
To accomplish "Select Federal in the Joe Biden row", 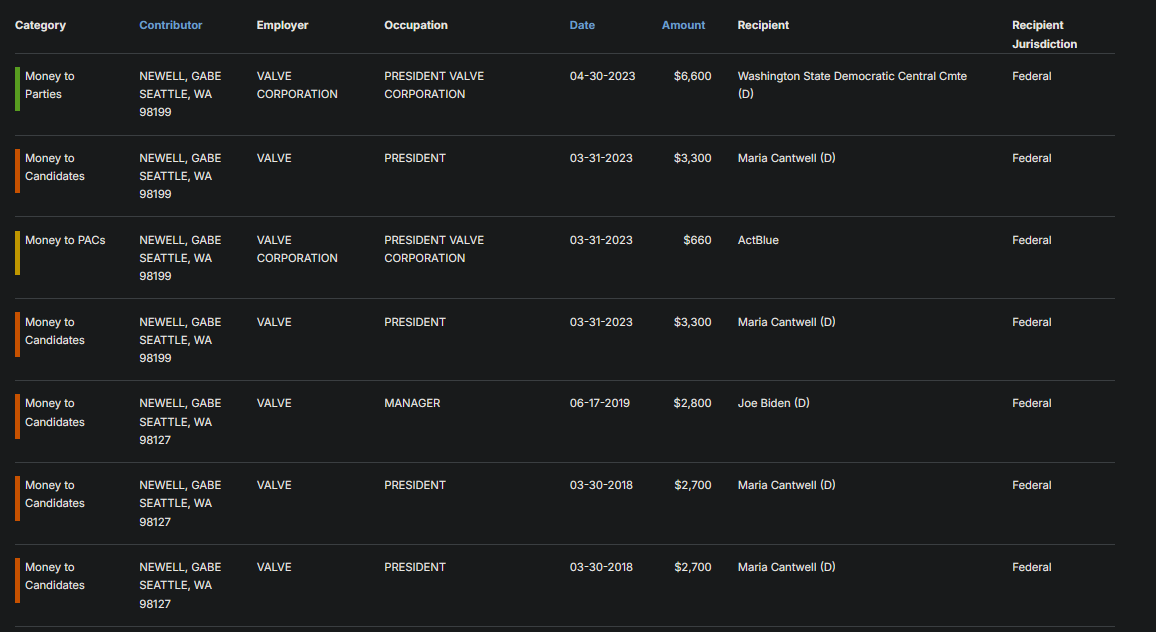I will (1031, 403).
